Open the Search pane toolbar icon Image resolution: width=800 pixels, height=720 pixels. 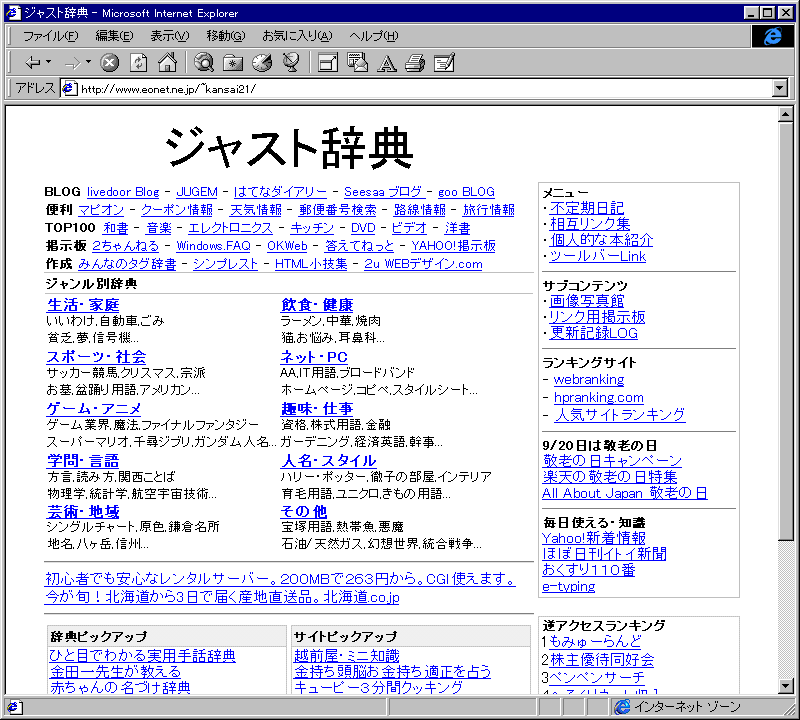[204, 63]
